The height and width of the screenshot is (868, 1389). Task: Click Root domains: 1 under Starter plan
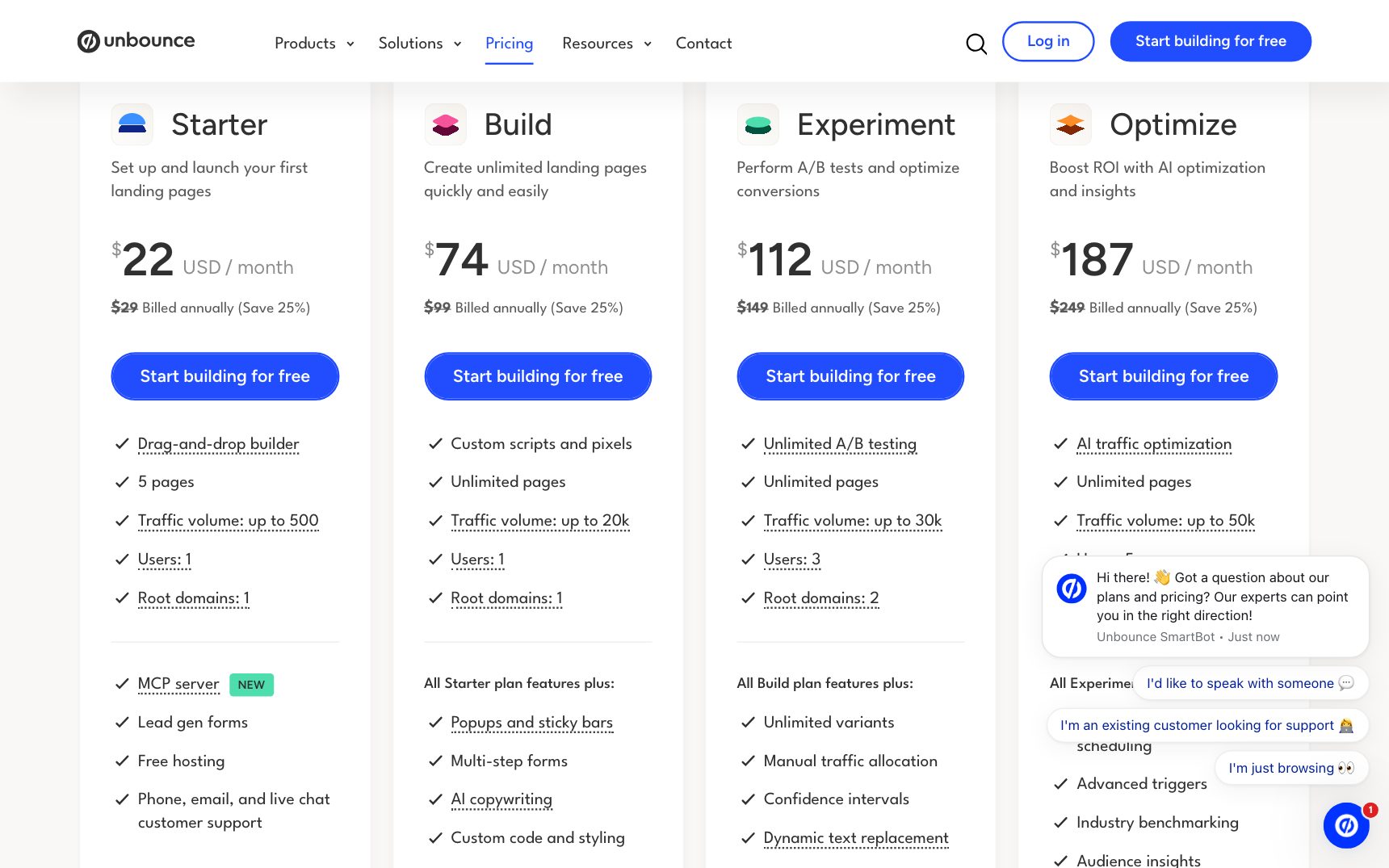coord(194,598)
